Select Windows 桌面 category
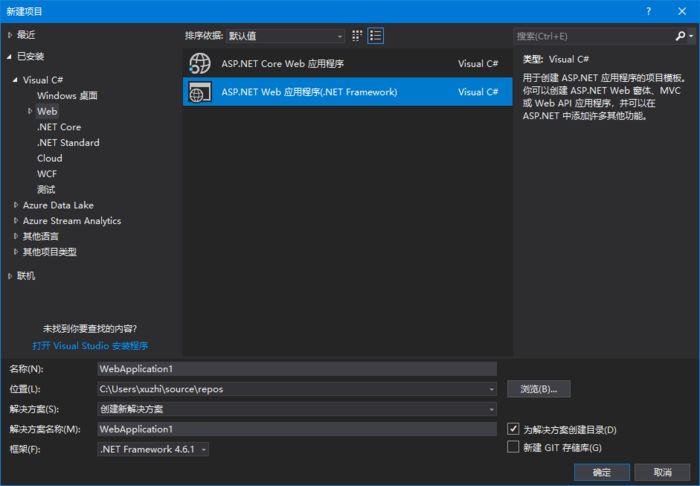This screenshot has height=486, width=700. [x=67, y=96]
